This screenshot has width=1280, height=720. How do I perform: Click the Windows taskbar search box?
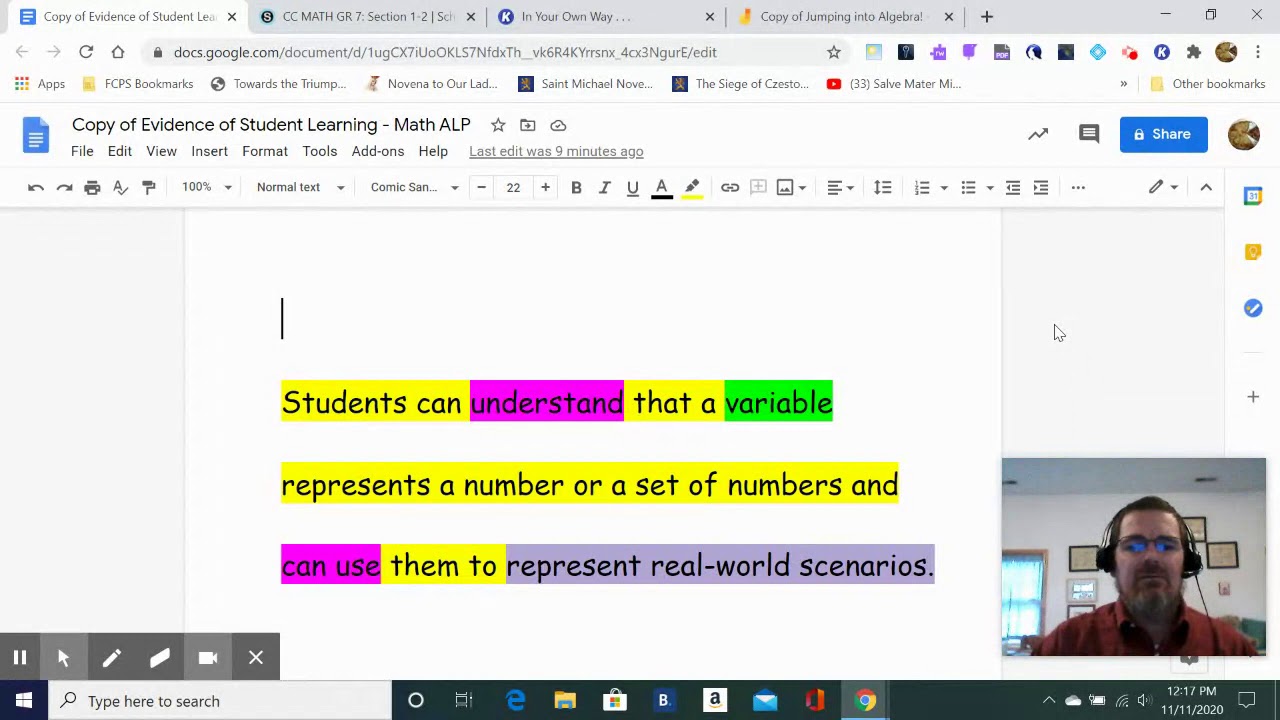click(x=221, y=701)
